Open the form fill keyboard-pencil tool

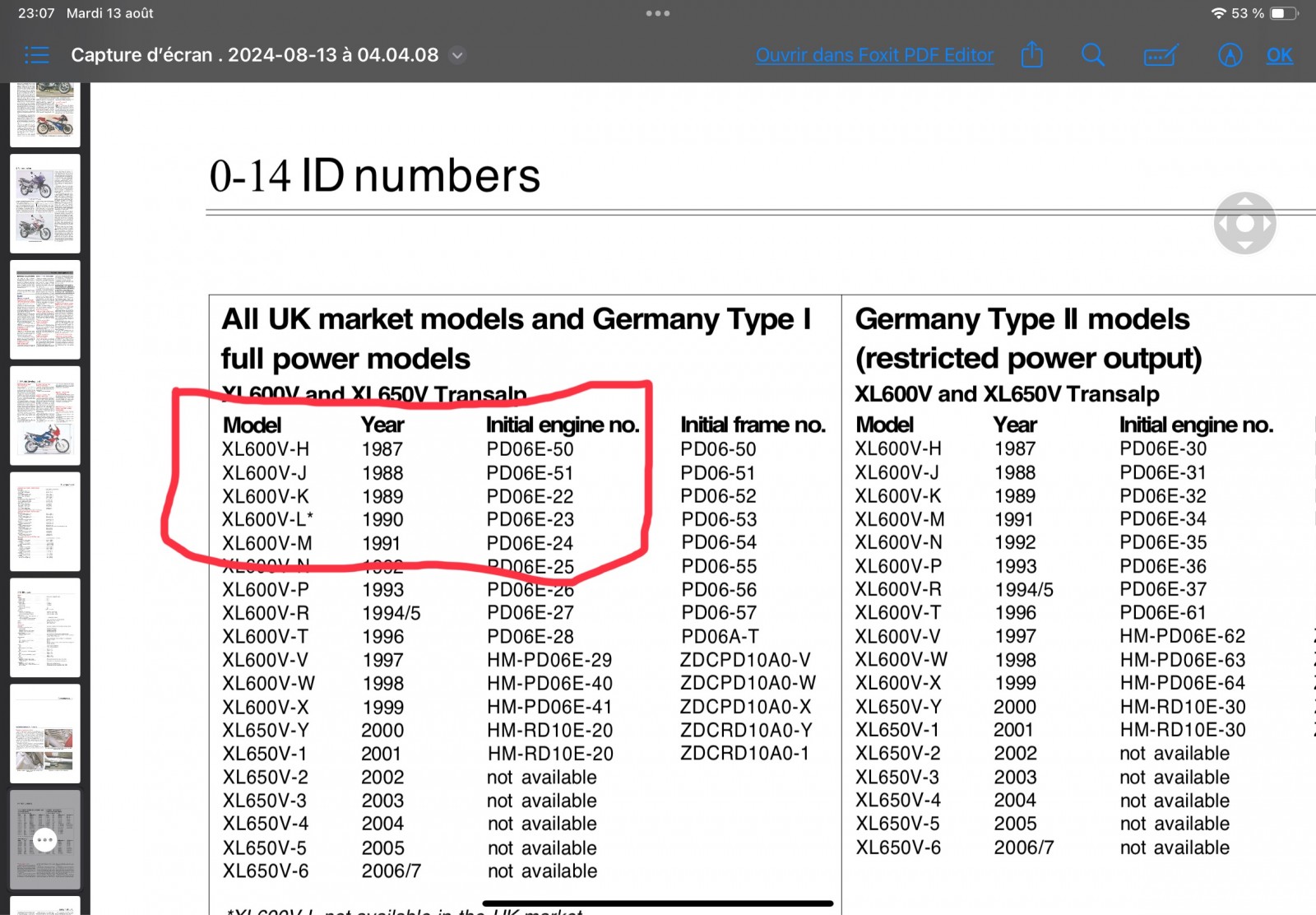1161,55
